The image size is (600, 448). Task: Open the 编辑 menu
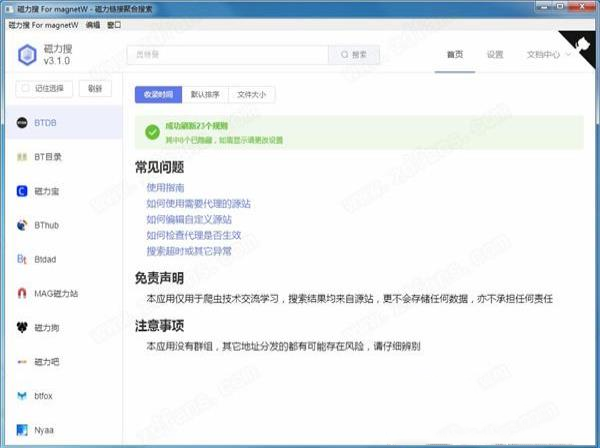pyautogui.click(x=93, y=25)
